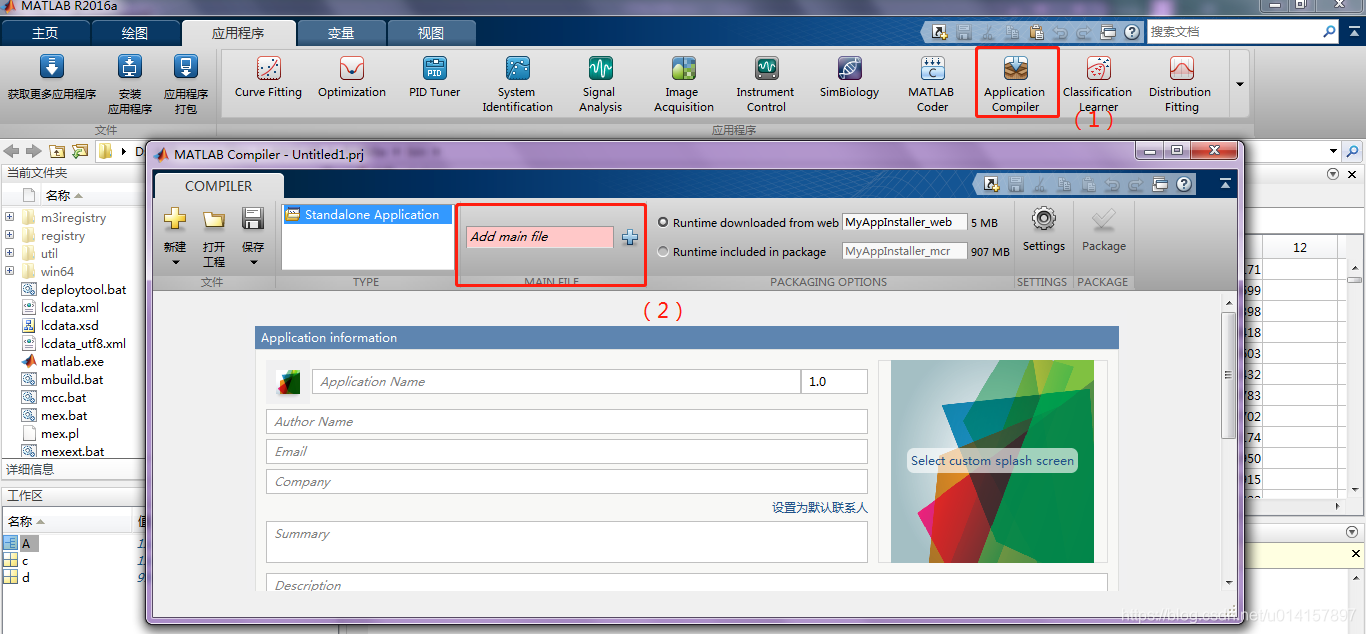The height and width of the screenshot is (634, 1366).
Task: Click the plus icon to add main file
Action: (629, 237)
